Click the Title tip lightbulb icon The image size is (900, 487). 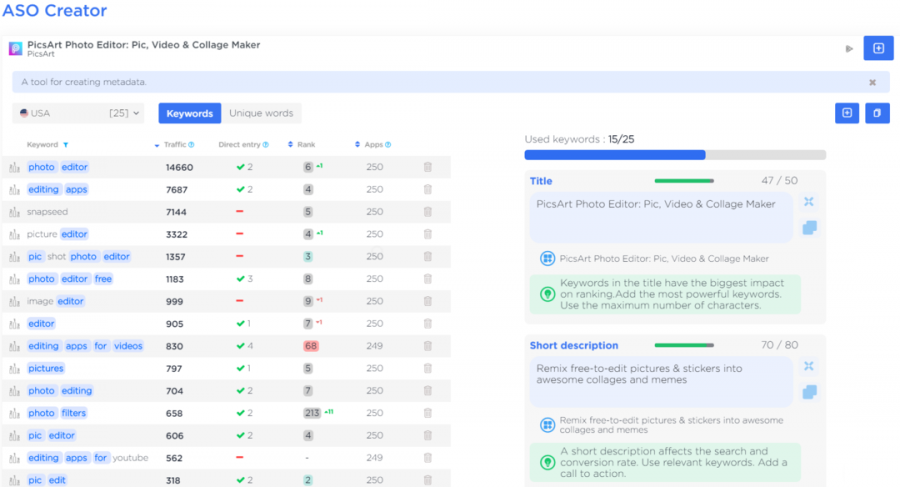pyautogui.click(x=547, y=294)
